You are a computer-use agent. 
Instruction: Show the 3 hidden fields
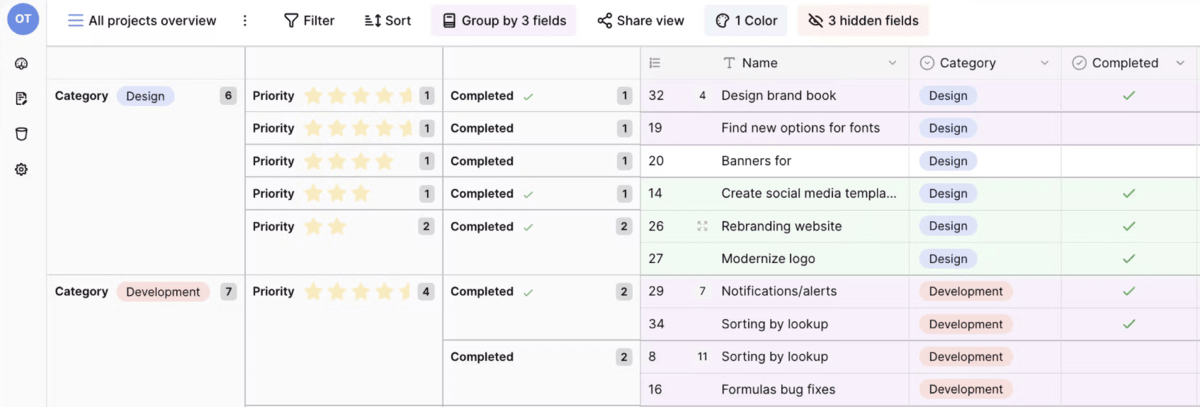point(862,21)
